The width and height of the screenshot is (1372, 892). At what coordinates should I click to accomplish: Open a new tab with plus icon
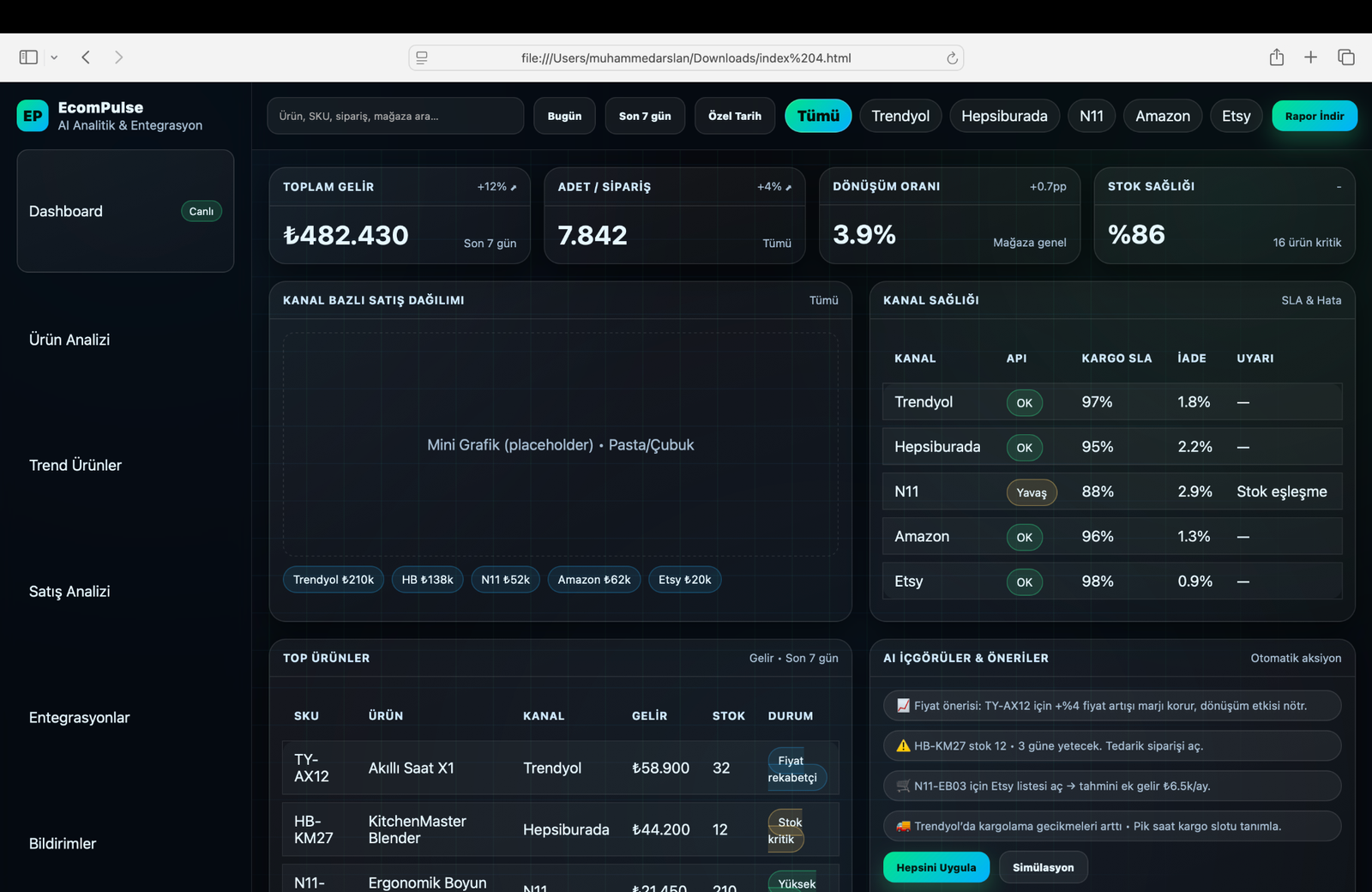tap(1310, 57)
